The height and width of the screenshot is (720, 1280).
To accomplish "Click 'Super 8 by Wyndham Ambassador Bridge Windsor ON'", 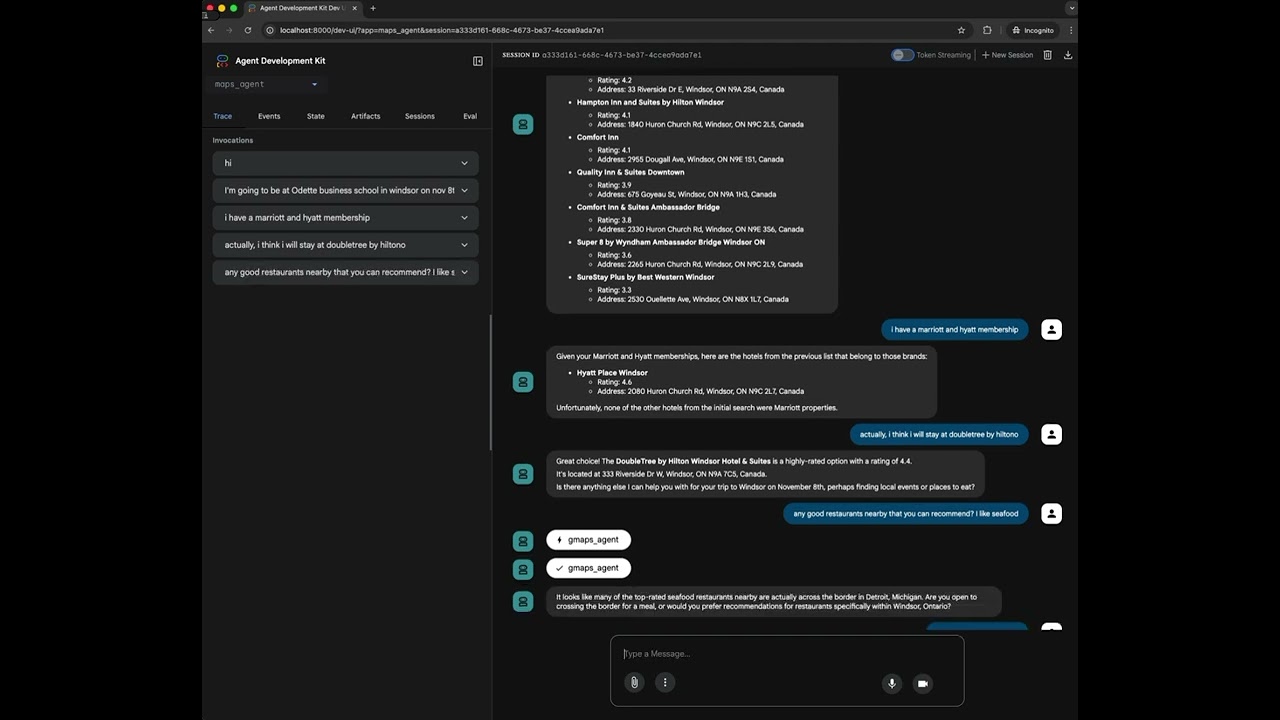I will tap(671, 242).
